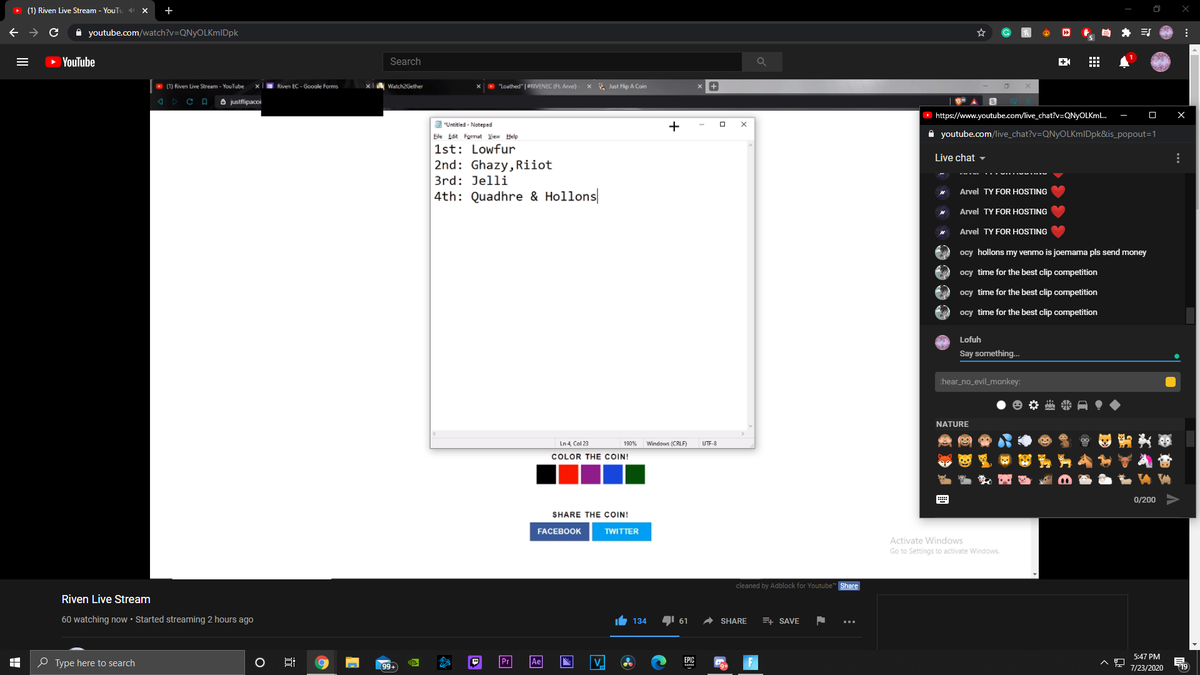The width and height of the screenshot is (1200, 675).
Task: Click the Chrome address bar URL
Action: pyautogui.click(x=163, y=33)
